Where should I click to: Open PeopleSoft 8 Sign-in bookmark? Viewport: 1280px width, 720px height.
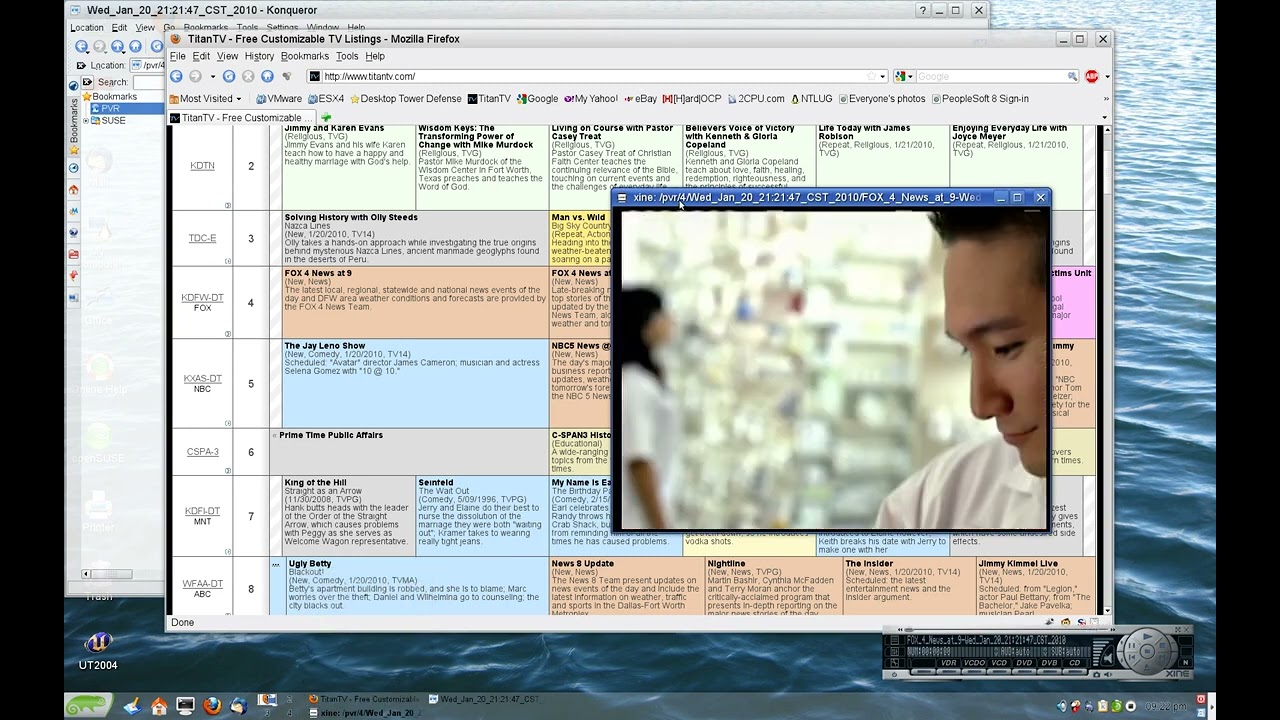(980, 99)
